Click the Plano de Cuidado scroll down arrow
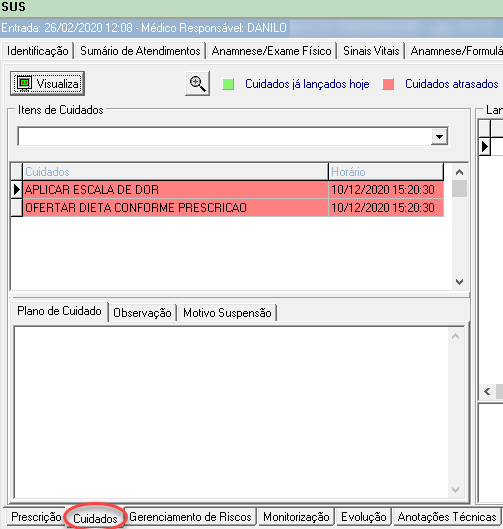The image size is (503, 529). (x=455, y=489)
